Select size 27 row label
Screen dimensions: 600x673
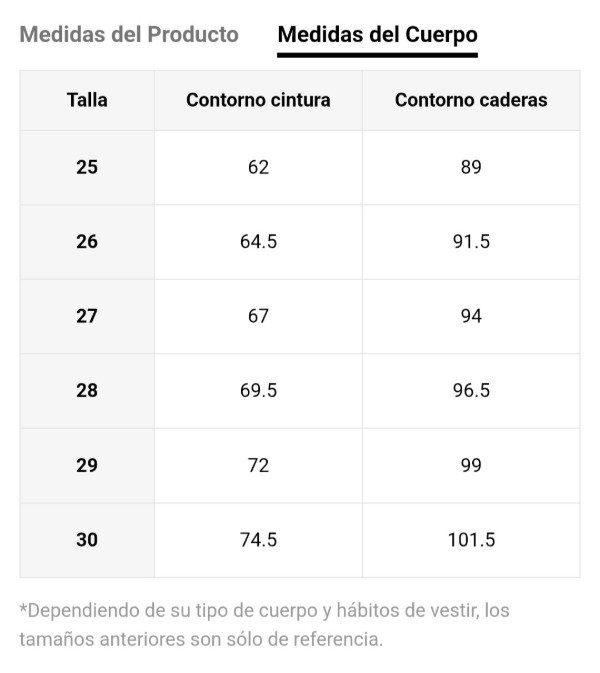[x=87, y=316]
